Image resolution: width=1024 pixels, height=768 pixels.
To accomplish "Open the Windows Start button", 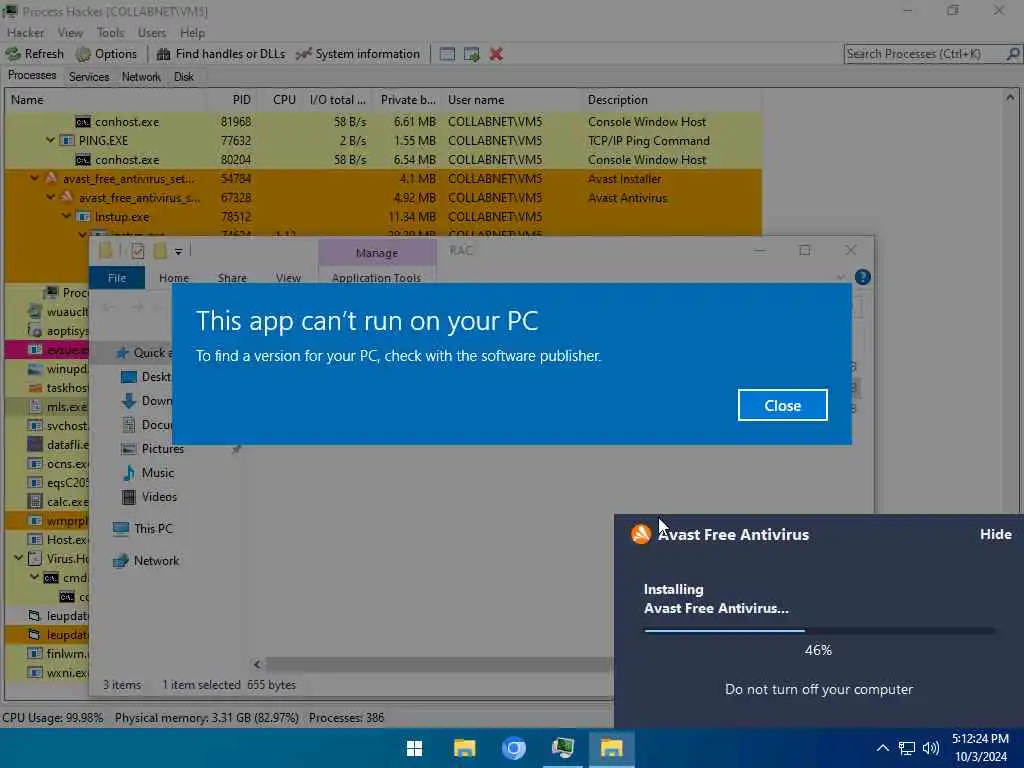I will tap(415, 748).
